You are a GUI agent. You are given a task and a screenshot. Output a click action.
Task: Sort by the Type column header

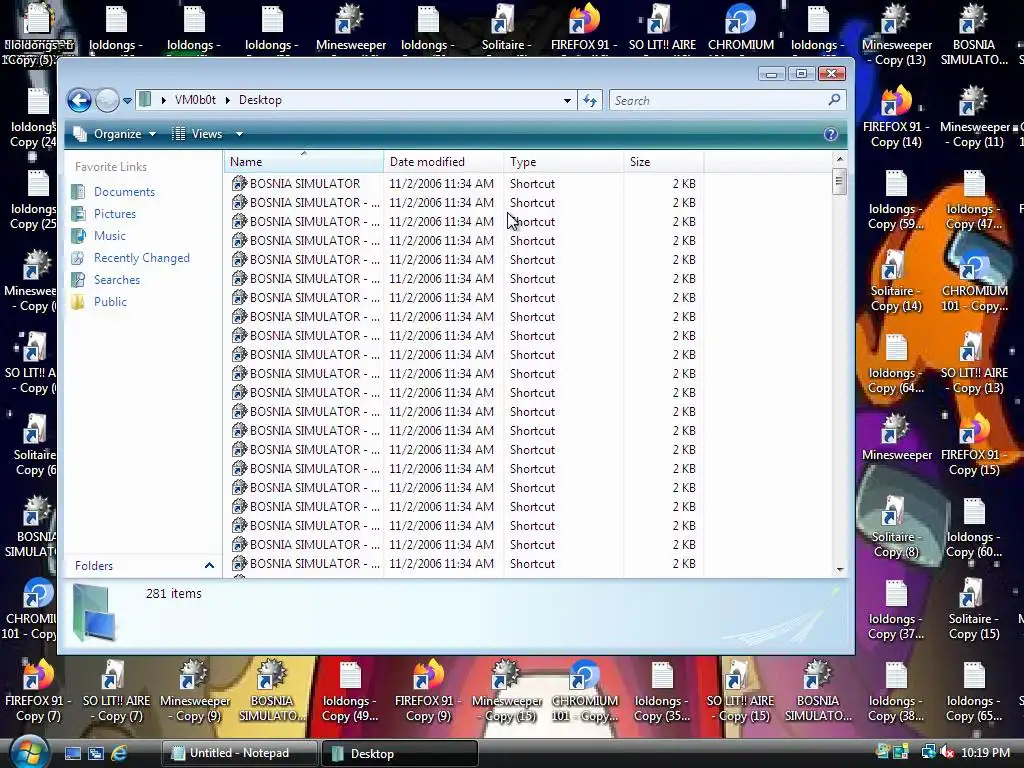tap(564, 161)
